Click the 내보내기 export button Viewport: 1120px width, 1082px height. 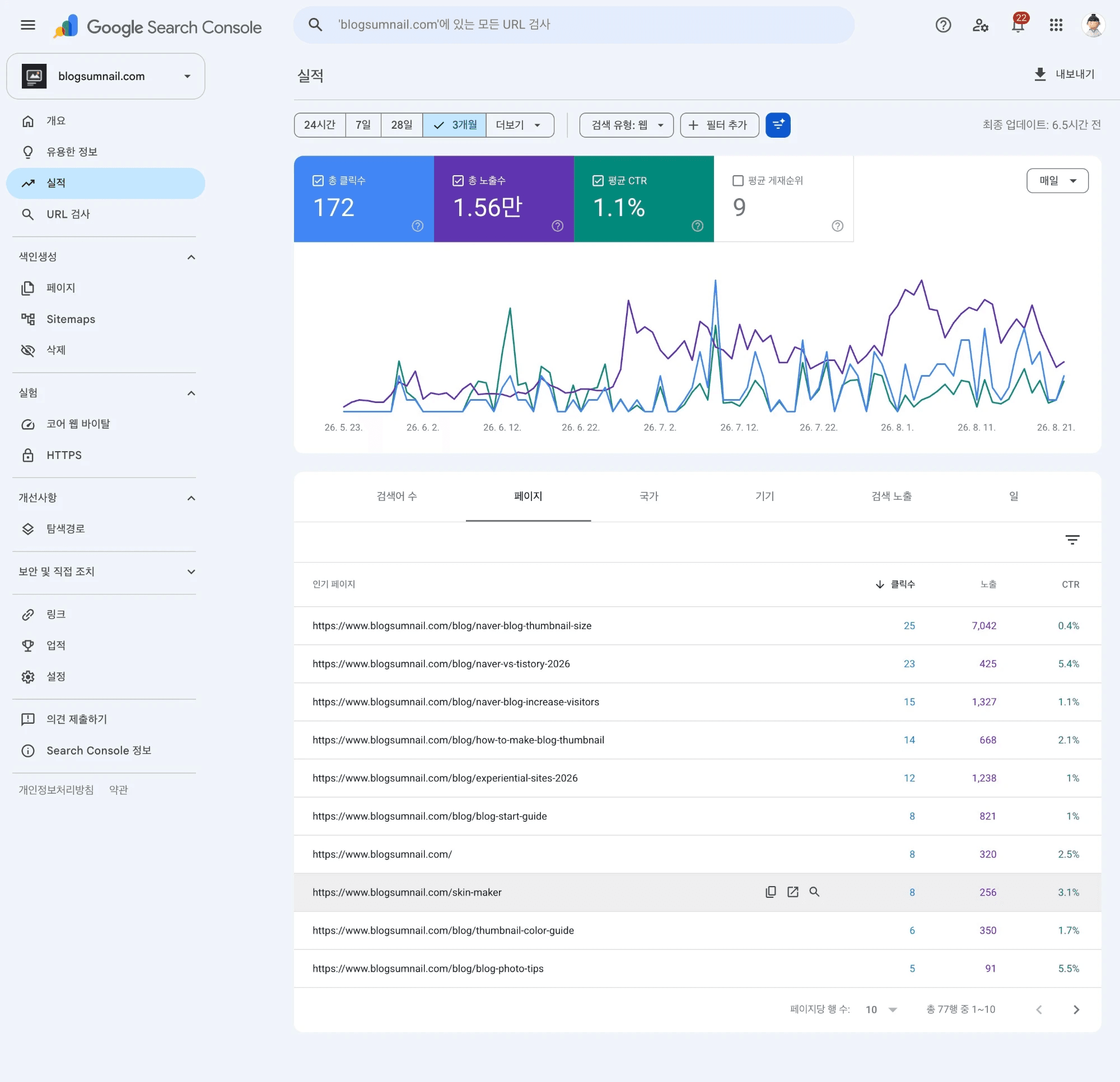[x=1064, y=74]
